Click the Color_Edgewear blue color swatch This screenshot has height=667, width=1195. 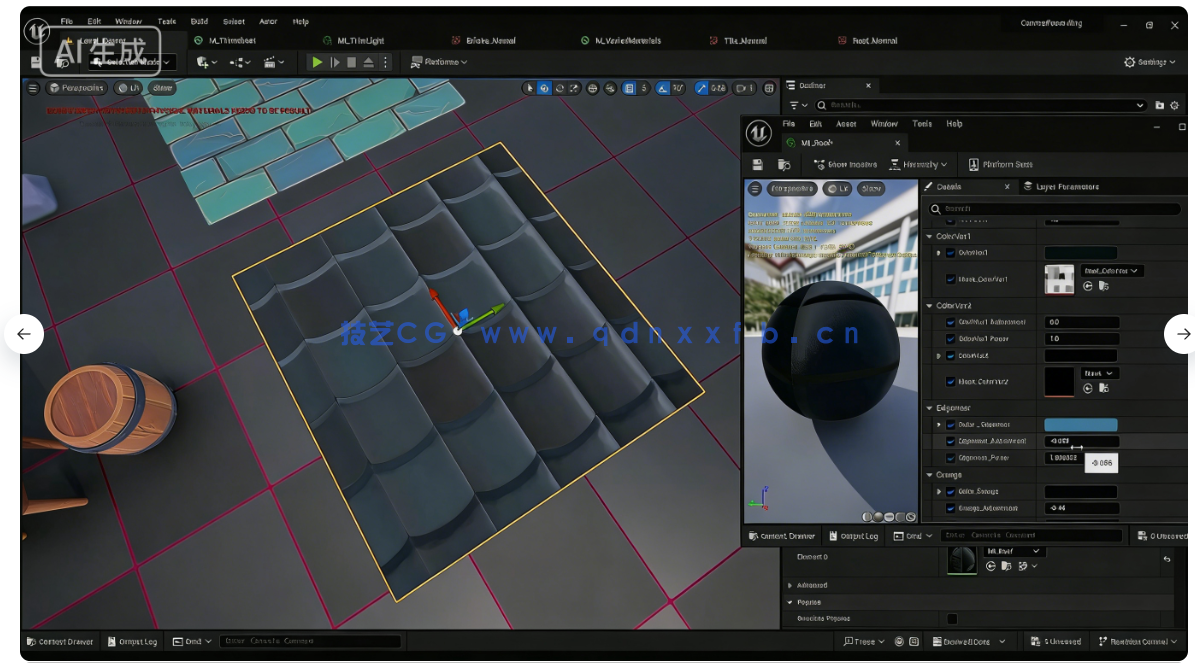(x=1080, y=424)
